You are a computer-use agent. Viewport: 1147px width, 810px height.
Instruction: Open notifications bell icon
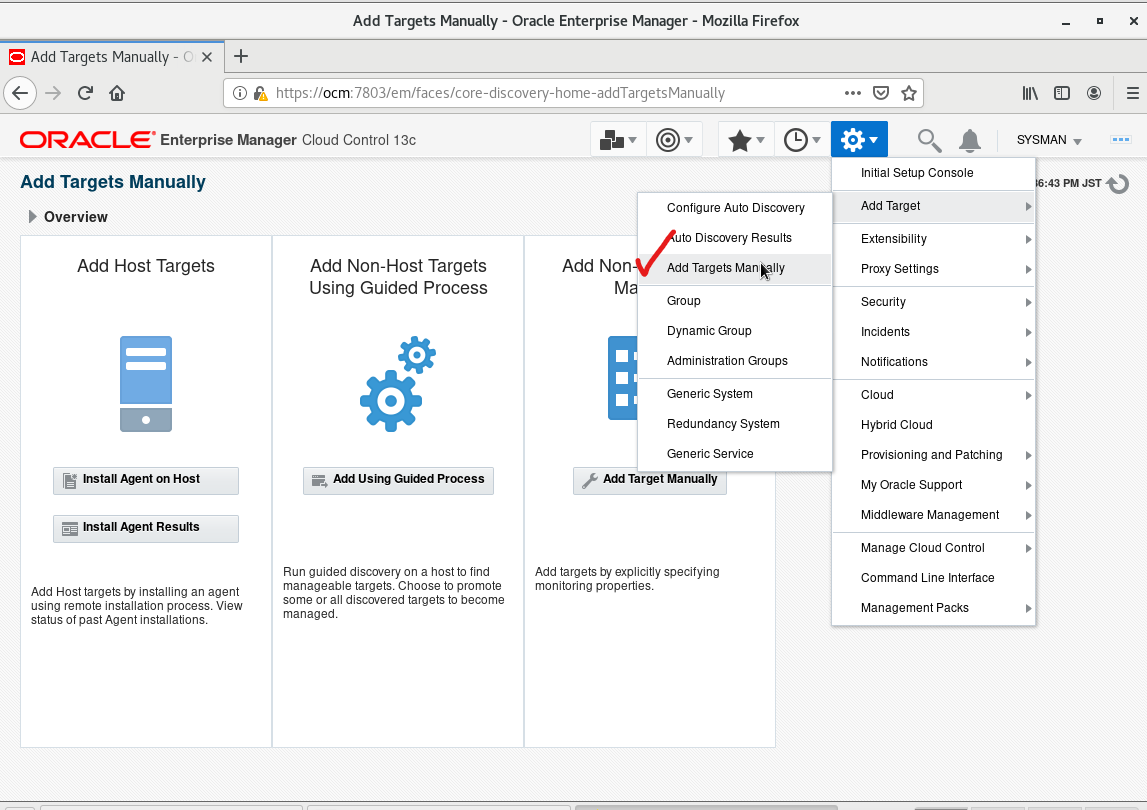[970, 140]
